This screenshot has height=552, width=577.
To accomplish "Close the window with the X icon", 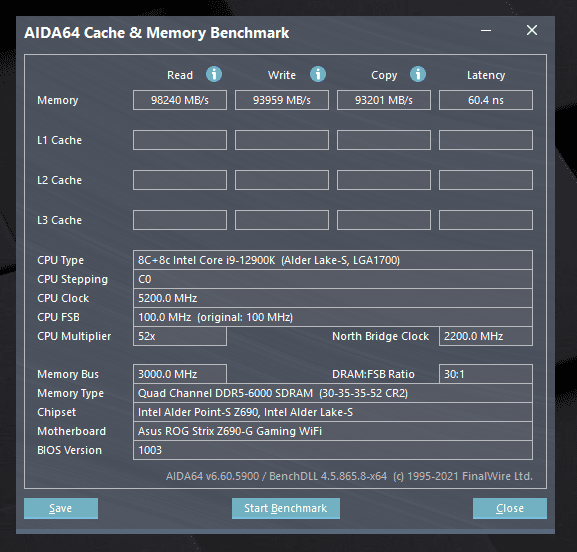I will 532,30.
